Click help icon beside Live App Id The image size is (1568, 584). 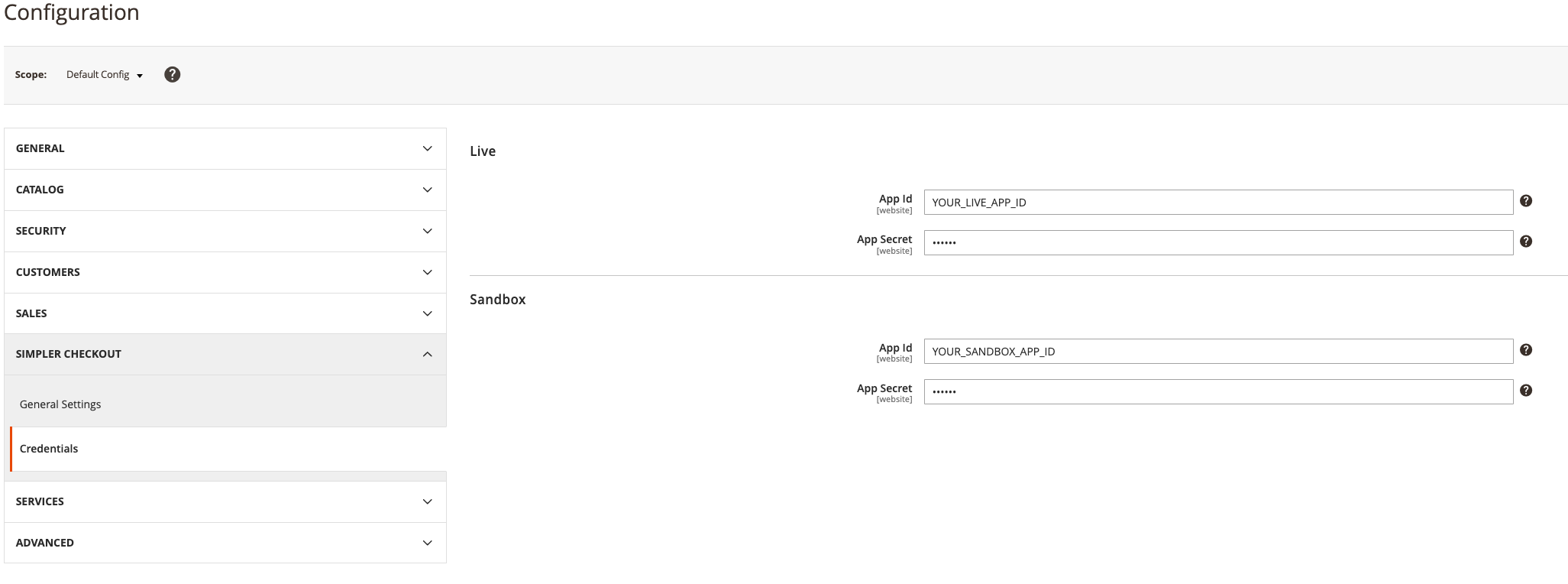tap(1526, 201)
